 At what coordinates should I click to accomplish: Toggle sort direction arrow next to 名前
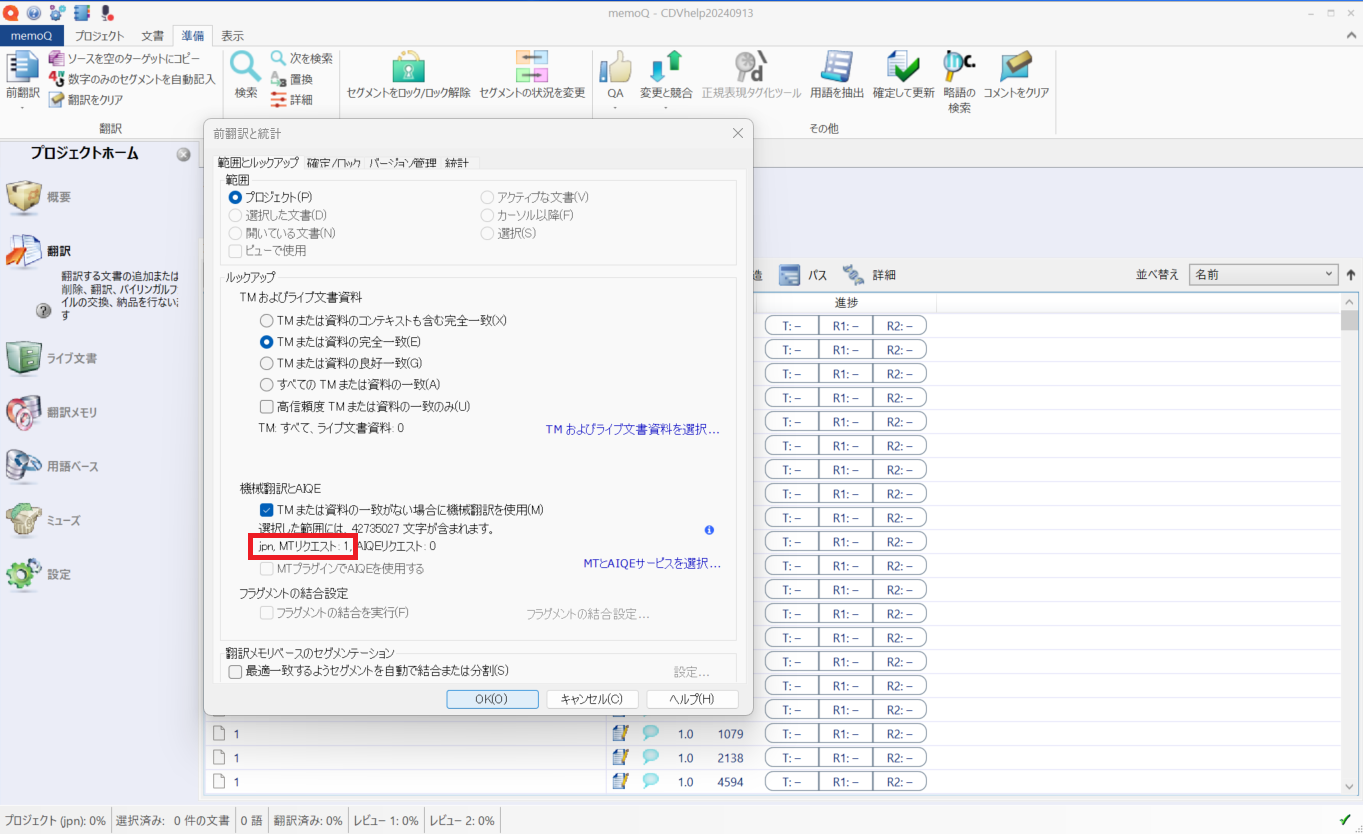point(1351,274)
